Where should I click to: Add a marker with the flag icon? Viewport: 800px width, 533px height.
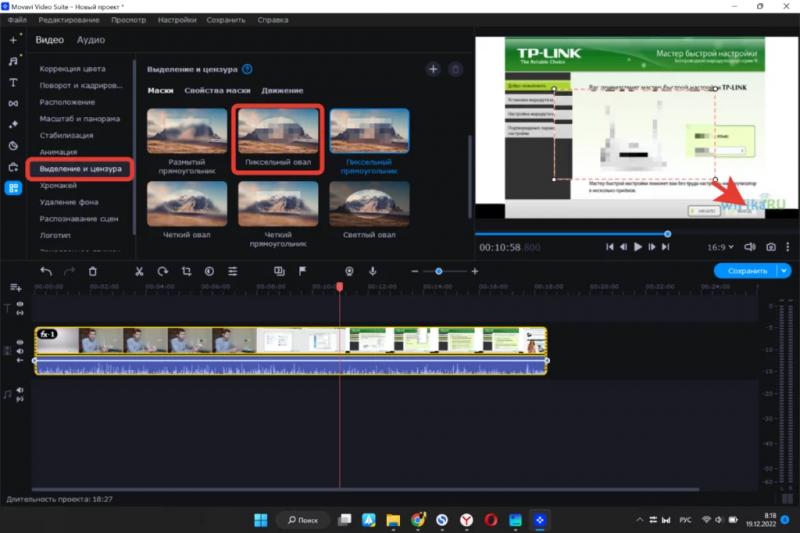[x=303, y=271]
